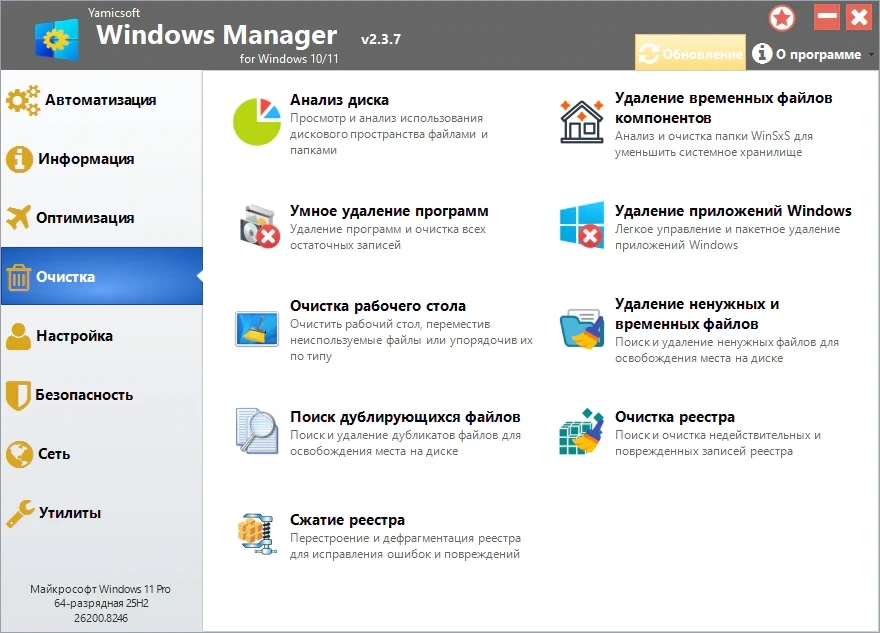The width and height of the screenshot is (880, 633).
Task: Switch to the Утилиты section
Action: 101,512
